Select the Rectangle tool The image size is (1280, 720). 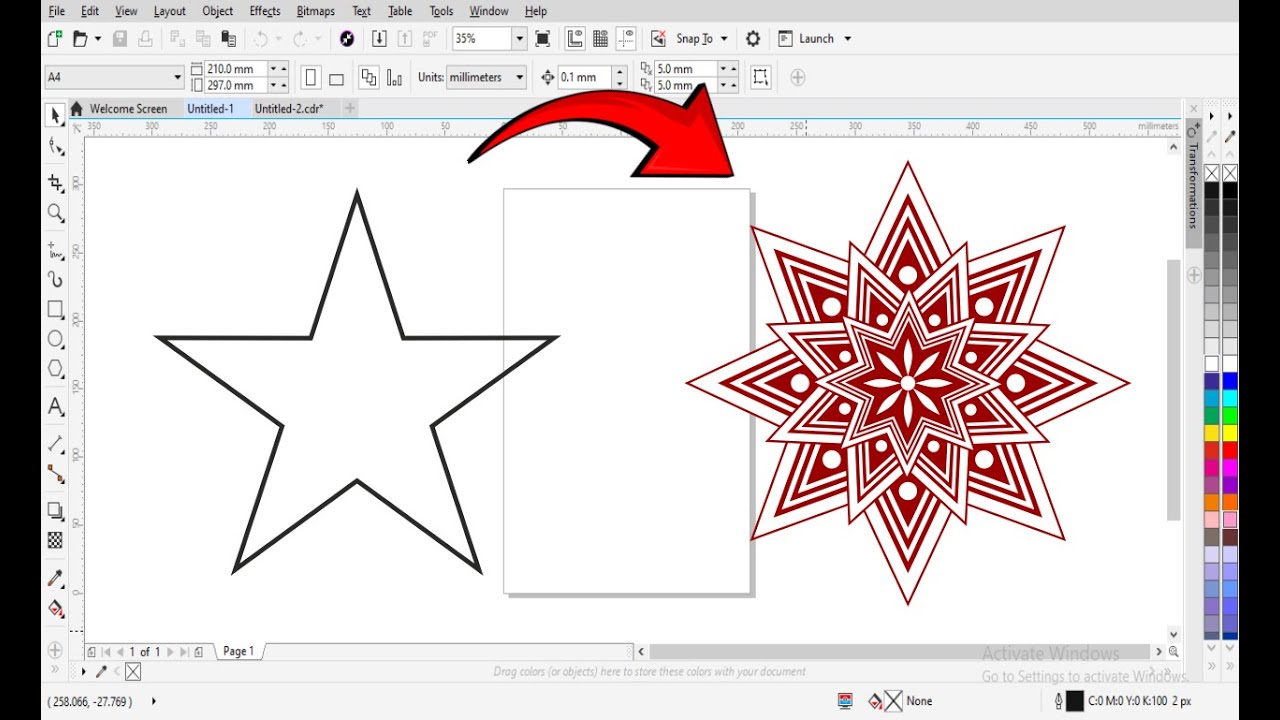click(x=56, y=310)
